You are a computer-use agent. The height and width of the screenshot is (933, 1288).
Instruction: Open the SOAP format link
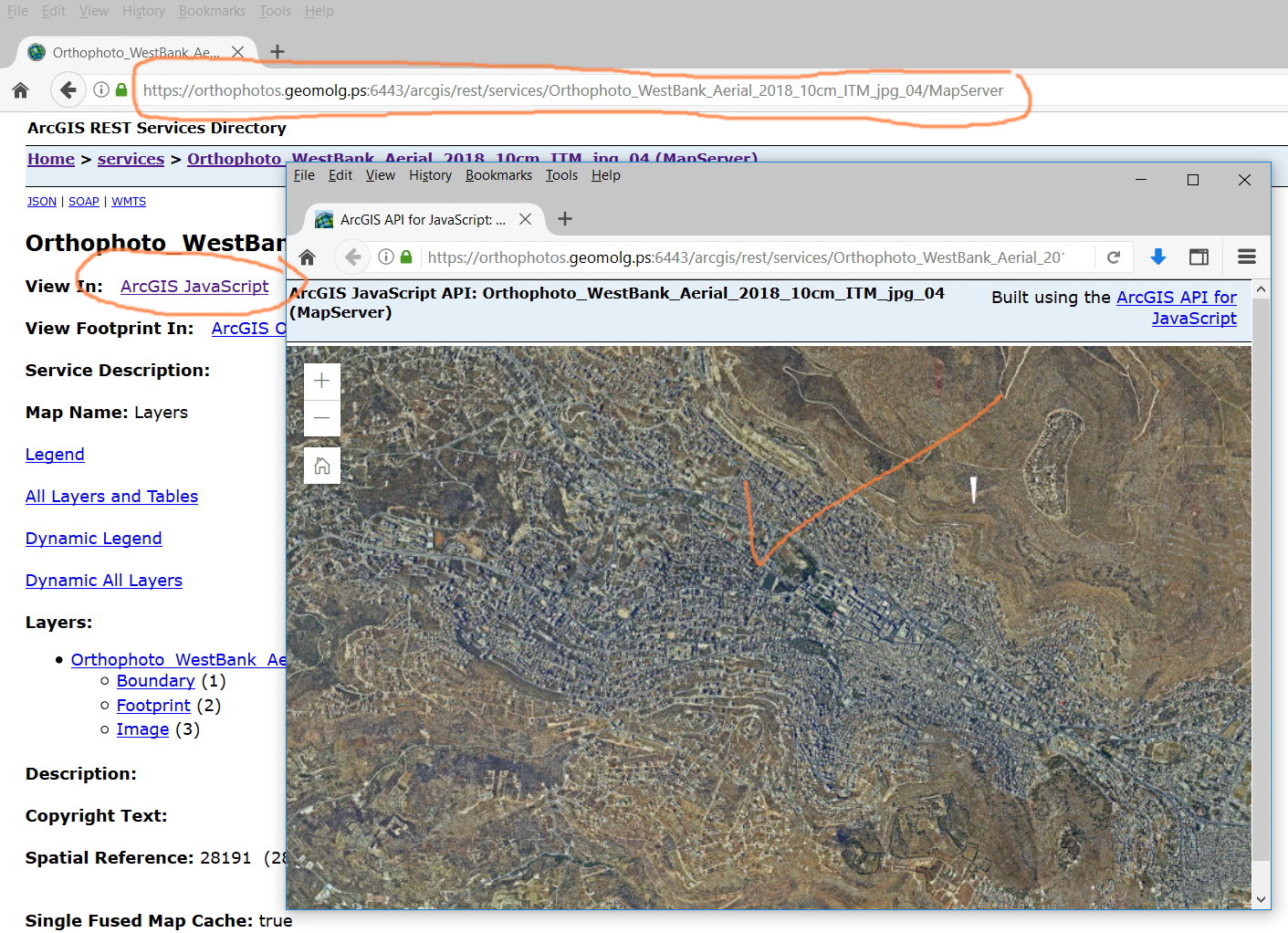click(x=83, y=201)
